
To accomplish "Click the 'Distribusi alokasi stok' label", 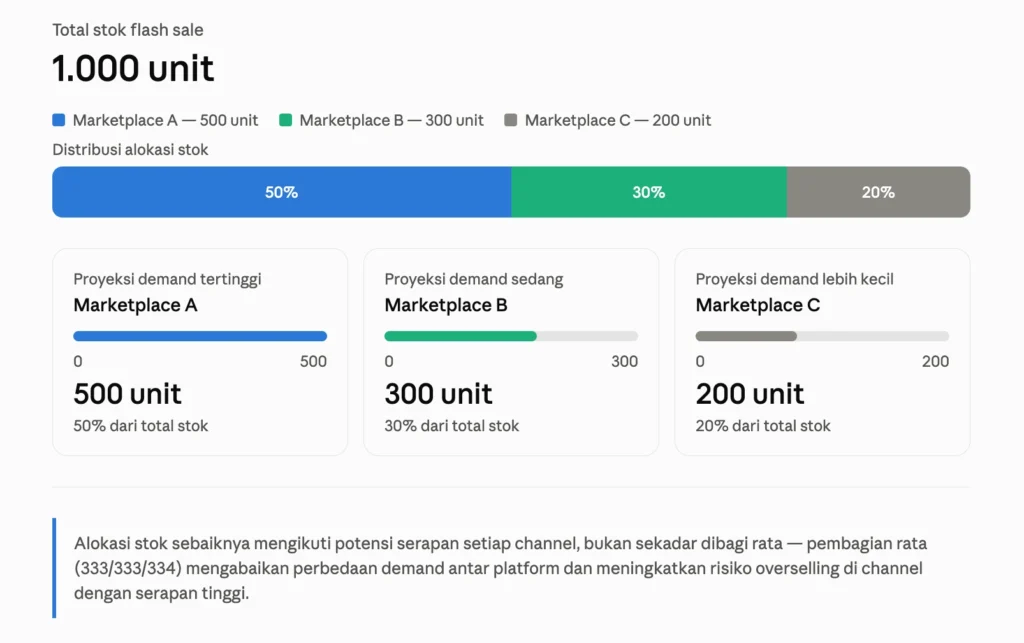I will (130, 149).
